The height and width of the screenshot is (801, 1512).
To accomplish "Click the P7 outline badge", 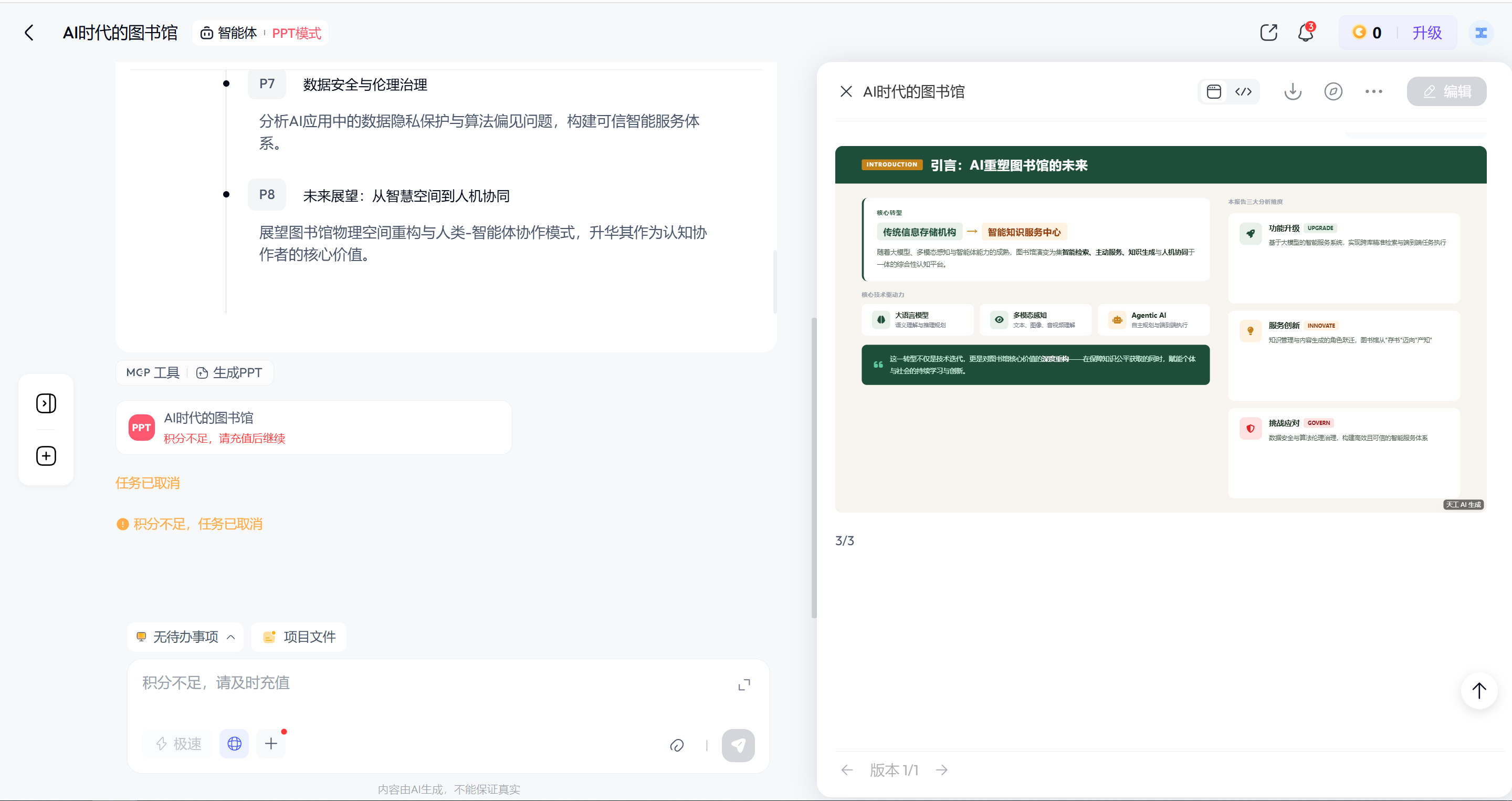I will 267,84.
